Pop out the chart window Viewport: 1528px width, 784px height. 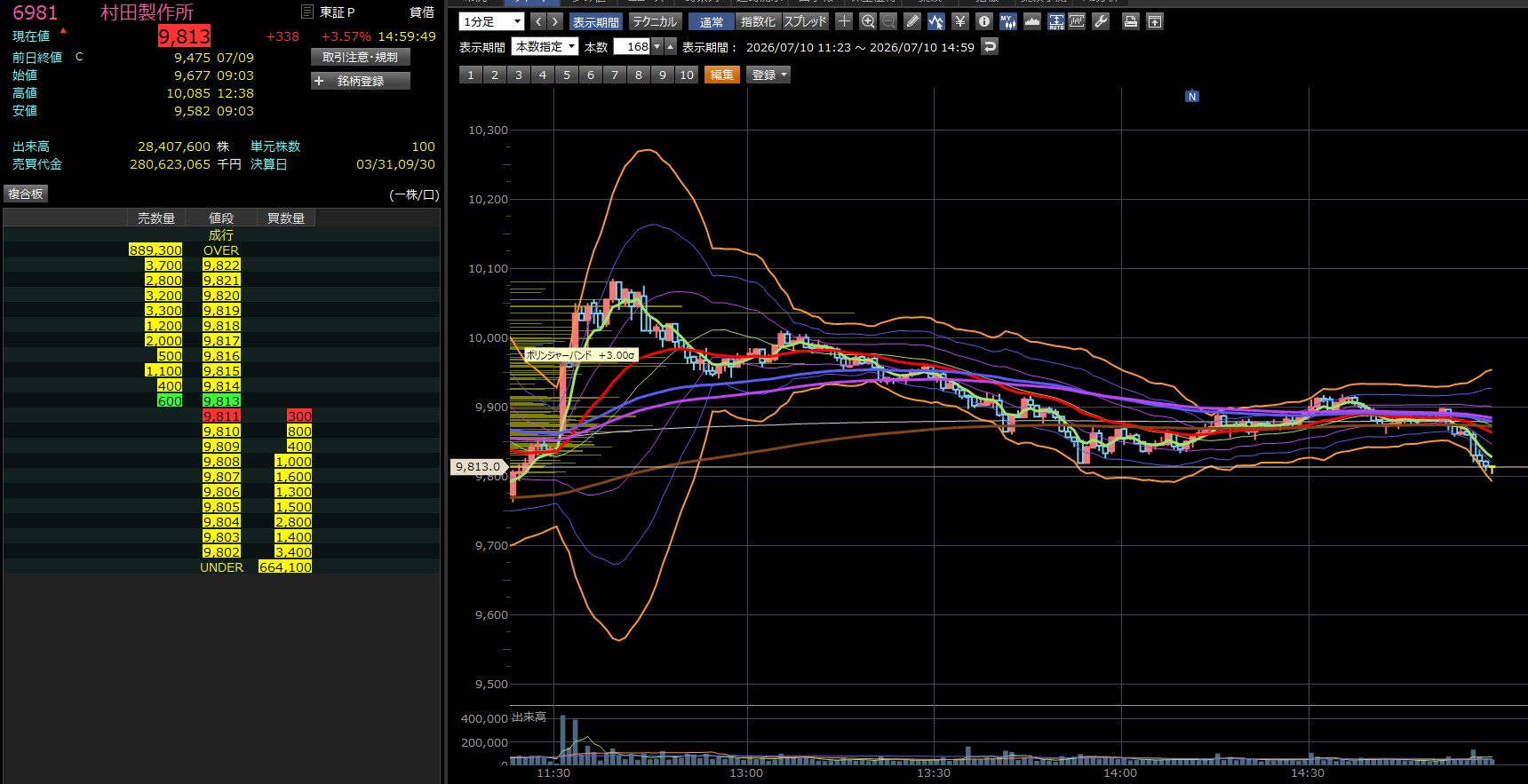click(x=1154, y=21)
